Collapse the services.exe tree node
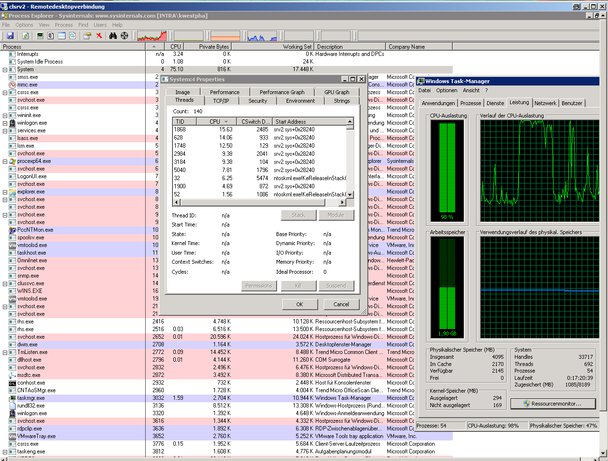 pos(5,131)
